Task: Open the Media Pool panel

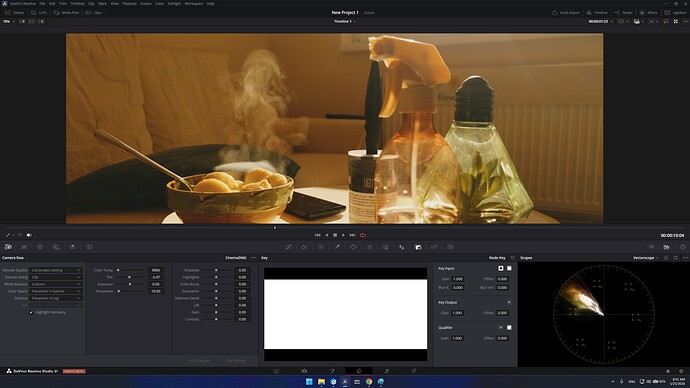Action: 66,12
